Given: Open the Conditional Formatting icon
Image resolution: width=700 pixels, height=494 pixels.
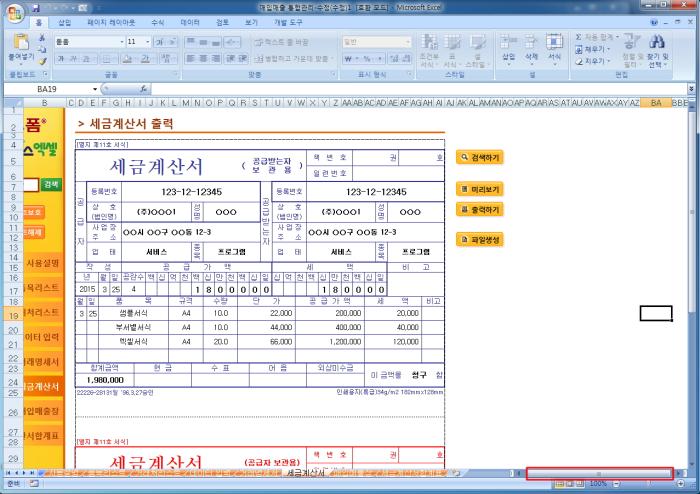Looking at the screenshot, I should click(429, 46).
